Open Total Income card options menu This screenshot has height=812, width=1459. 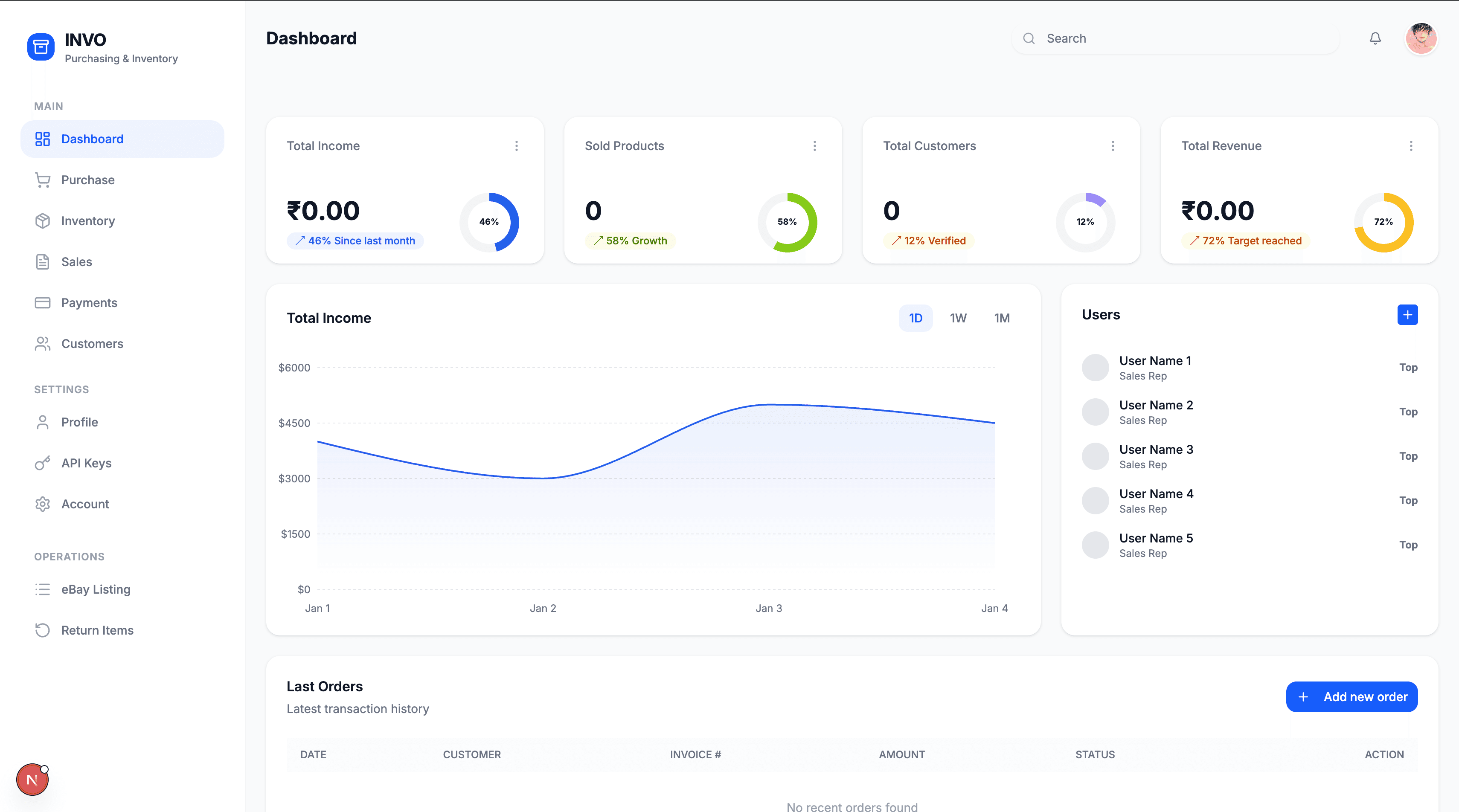pyautogui.click(x=517, y=146)
